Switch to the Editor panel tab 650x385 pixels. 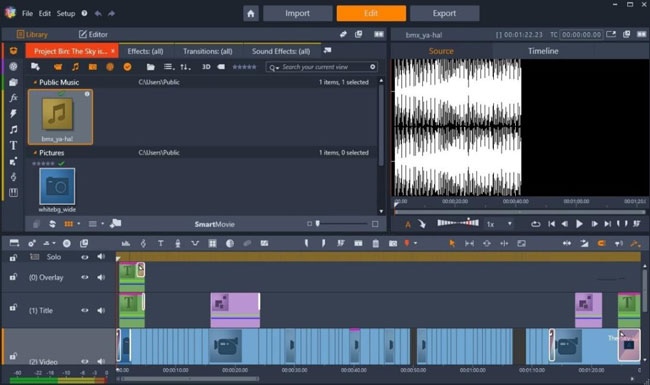point(93,34)
